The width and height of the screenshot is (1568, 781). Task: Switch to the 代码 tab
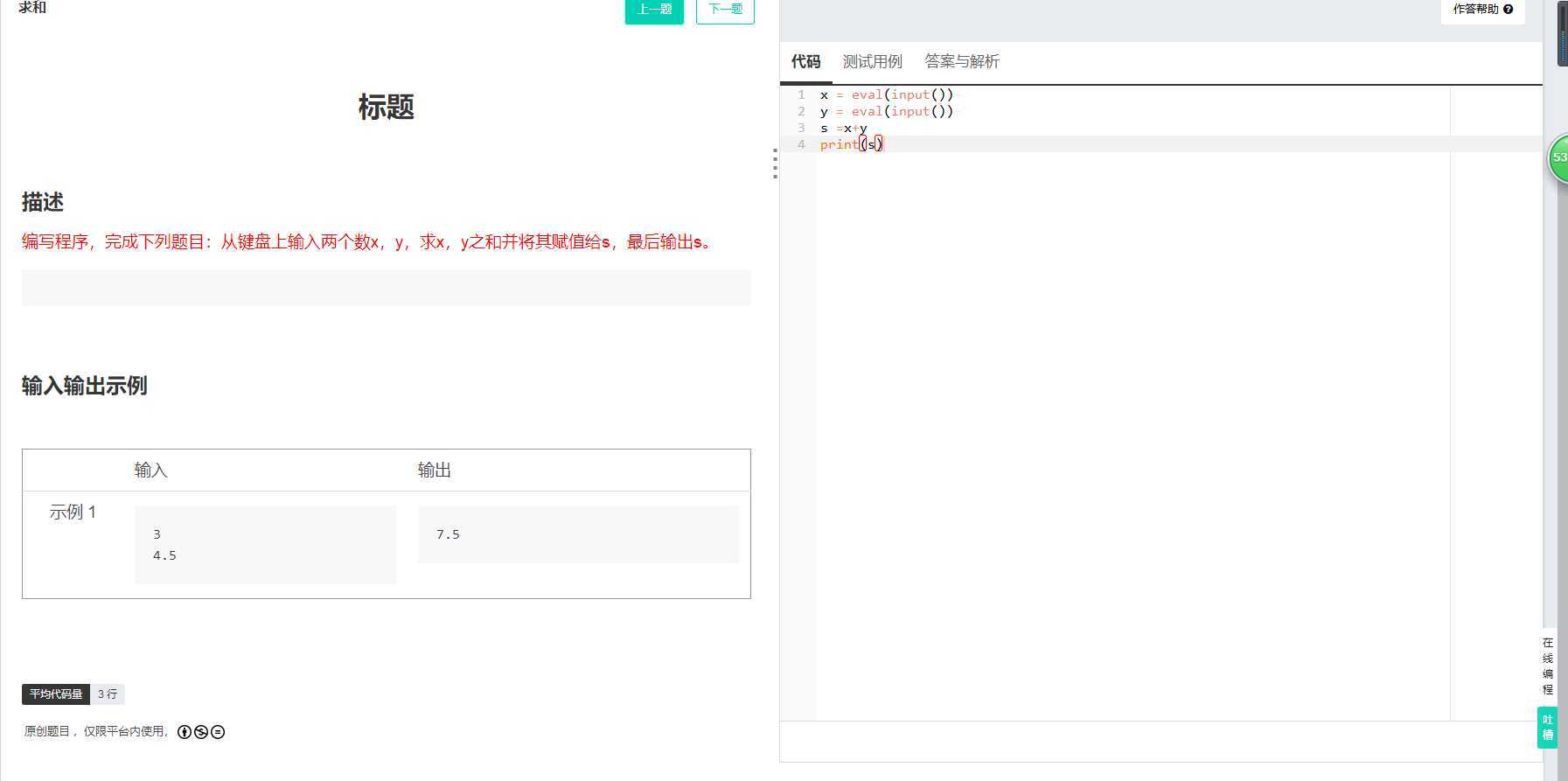[x=805, y=61]
